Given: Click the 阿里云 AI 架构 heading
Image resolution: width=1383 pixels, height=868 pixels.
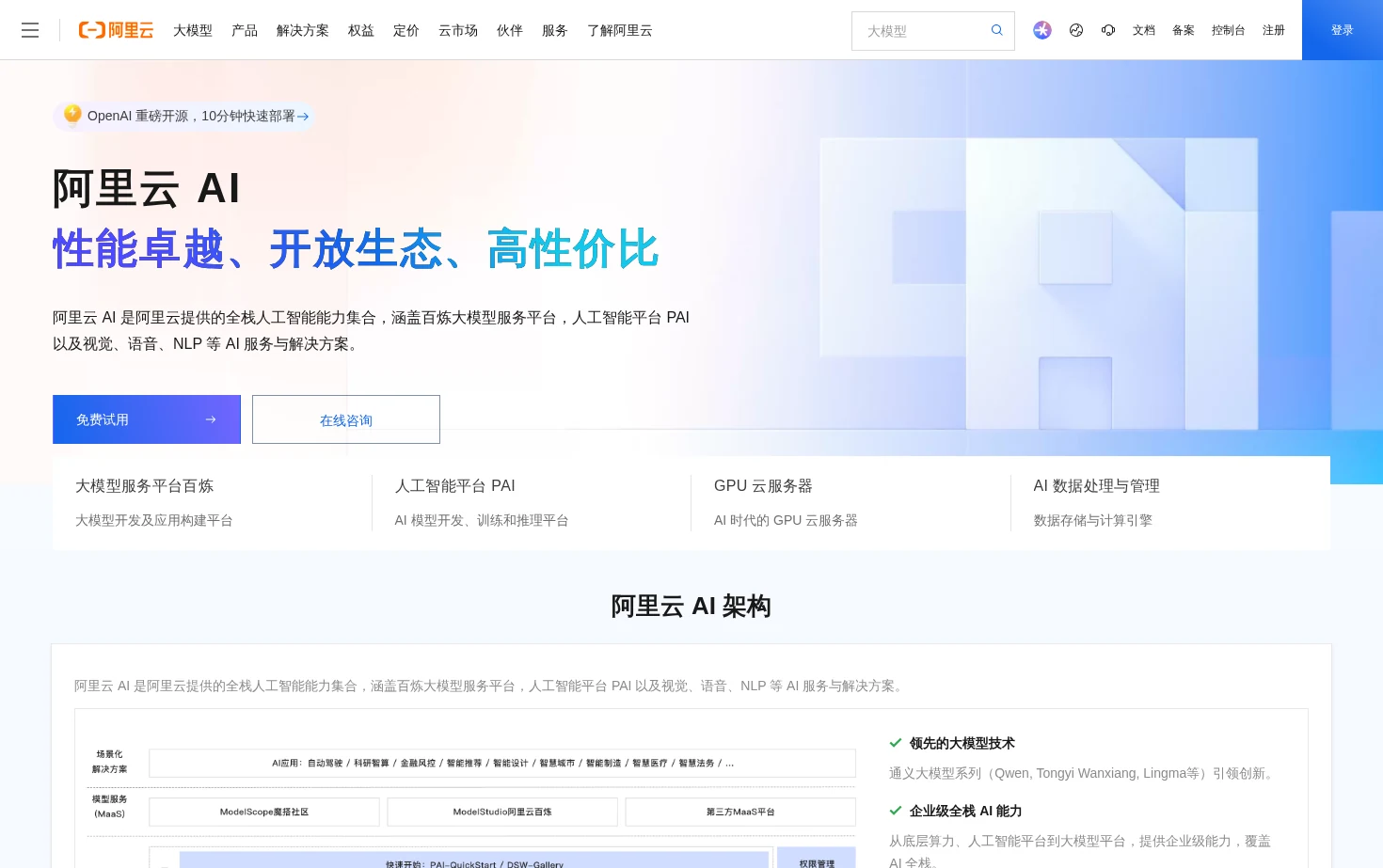Looking at the screenshot, I should coord(691,607).
